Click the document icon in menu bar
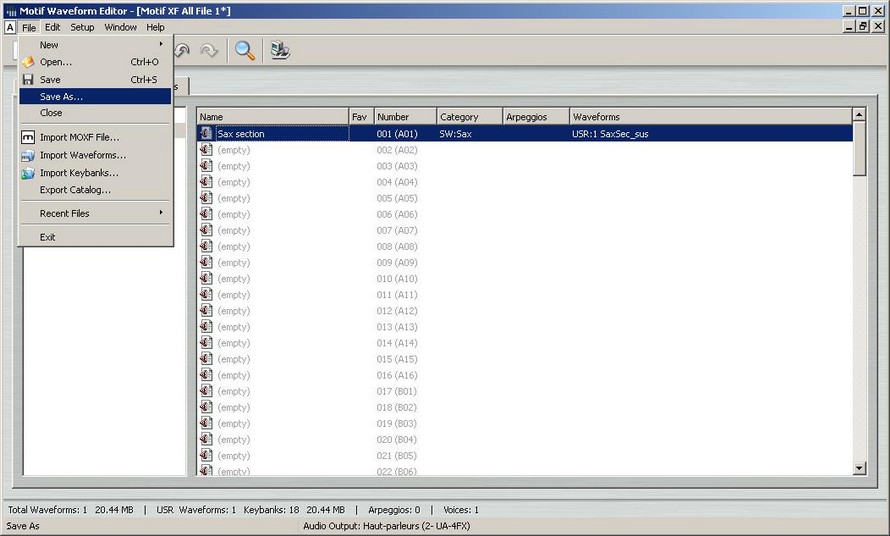This screenshot has width=890, height=536. pos(10,27)
